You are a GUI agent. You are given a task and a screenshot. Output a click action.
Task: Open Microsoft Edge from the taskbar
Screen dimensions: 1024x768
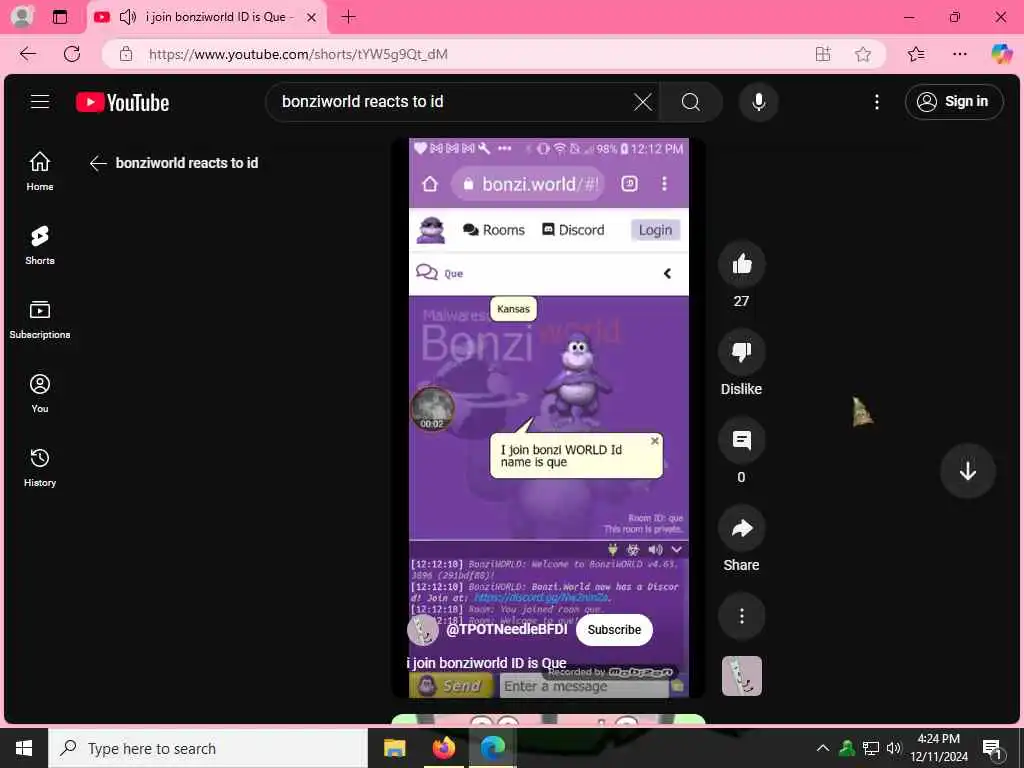(493, 748)
